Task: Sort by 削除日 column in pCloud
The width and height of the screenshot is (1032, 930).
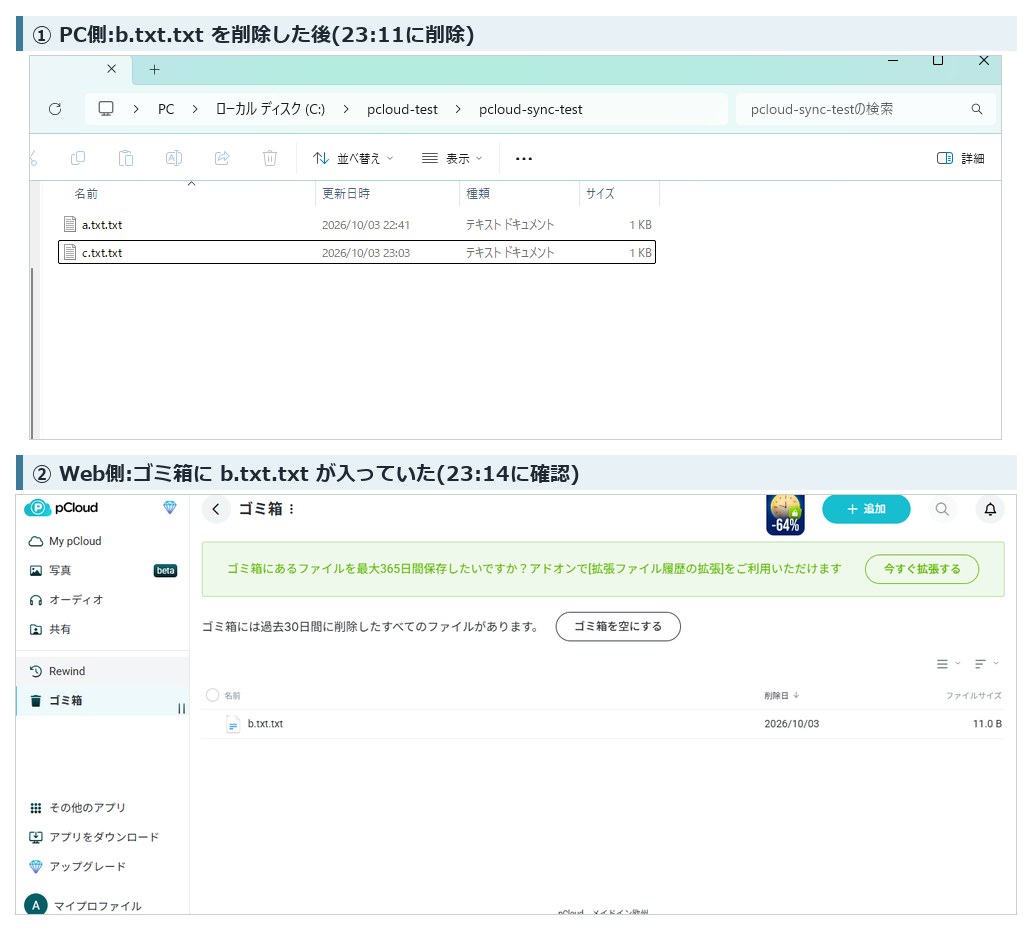Action: pyautogui.click(x=781, y=695)
